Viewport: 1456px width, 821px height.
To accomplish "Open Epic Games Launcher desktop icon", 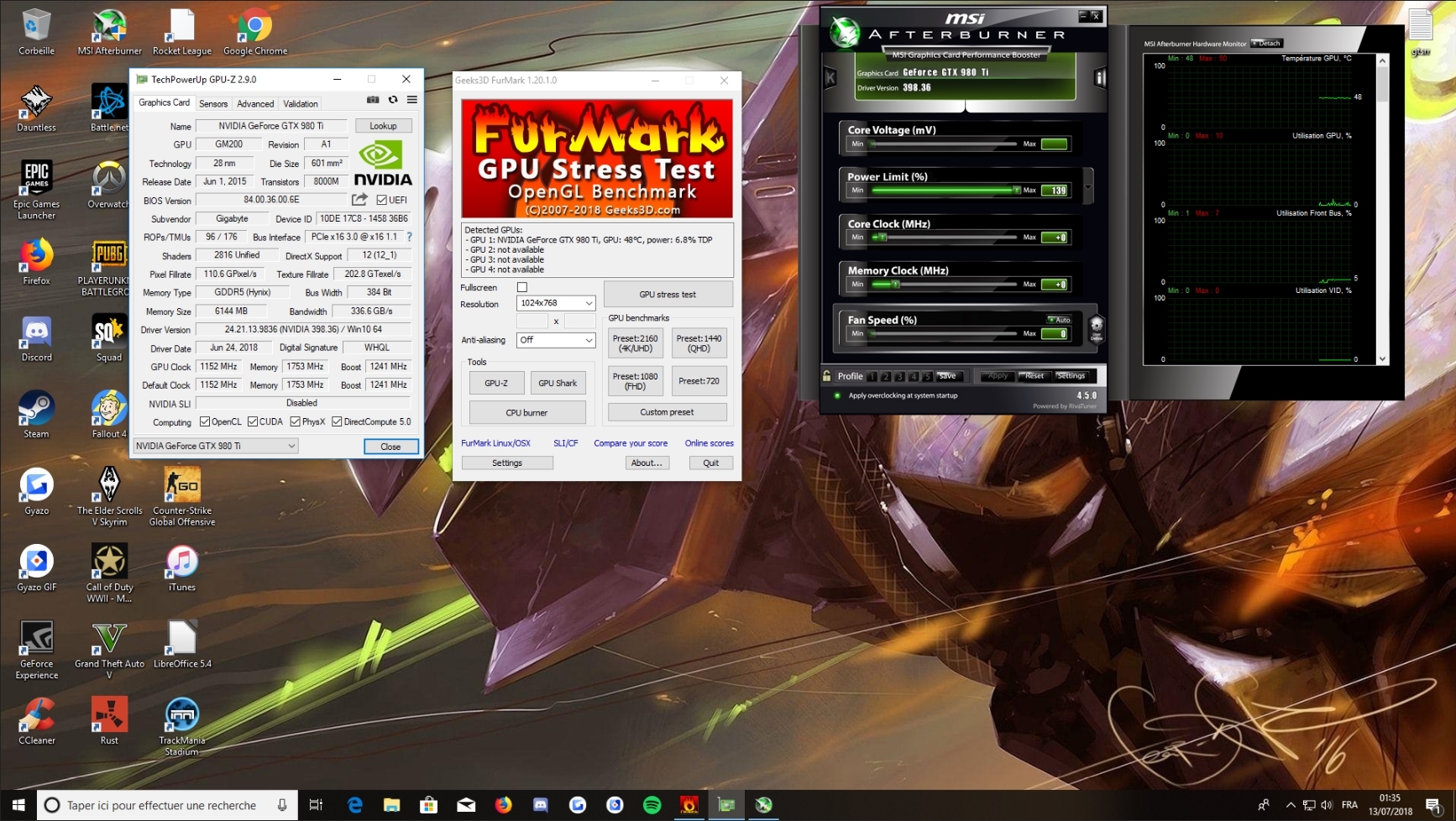I will tap(36, 191).
